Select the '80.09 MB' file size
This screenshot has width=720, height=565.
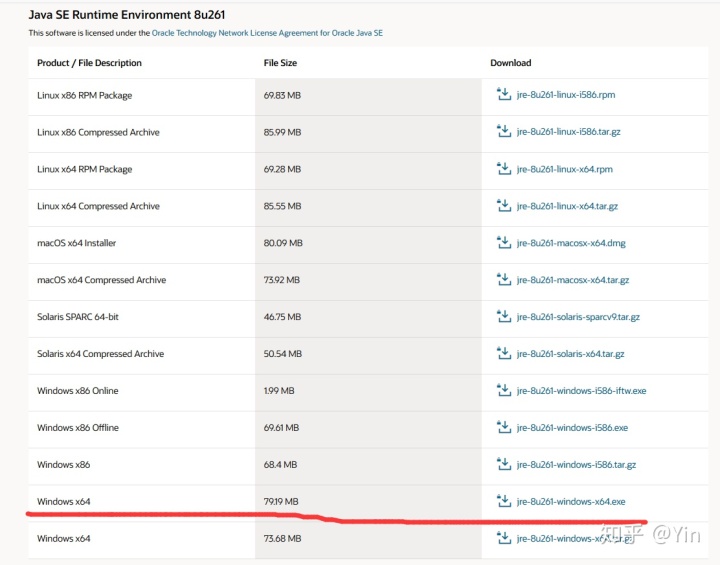283,243
